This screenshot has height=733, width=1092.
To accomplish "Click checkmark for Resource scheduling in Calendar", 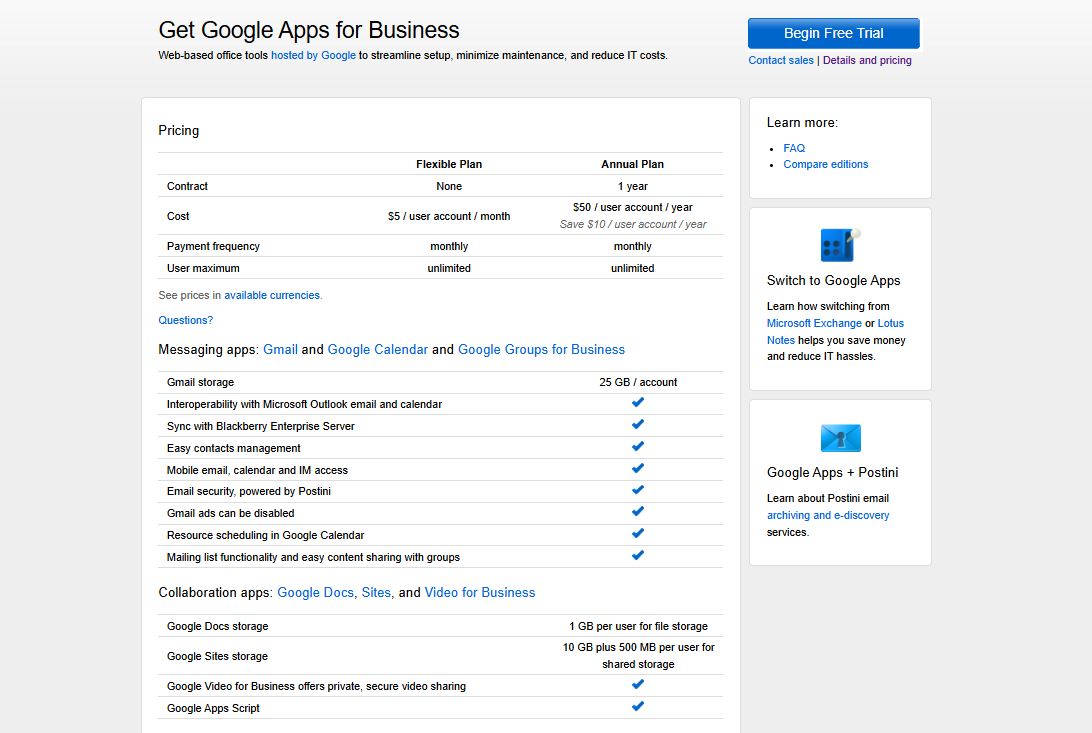I will [x=638, y=534].
